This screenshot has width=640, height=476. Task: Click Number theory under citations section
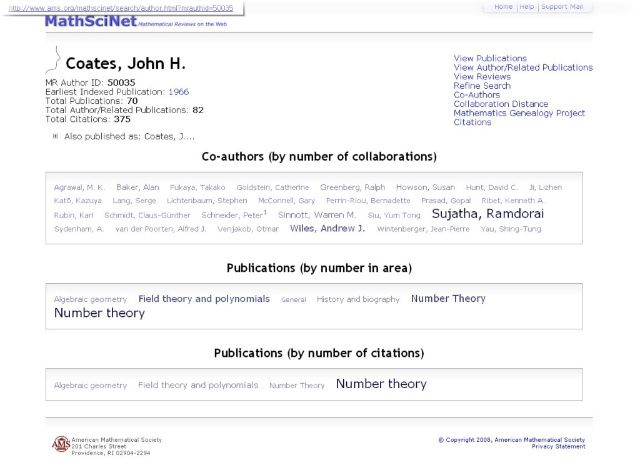click(x=381, y=384)
